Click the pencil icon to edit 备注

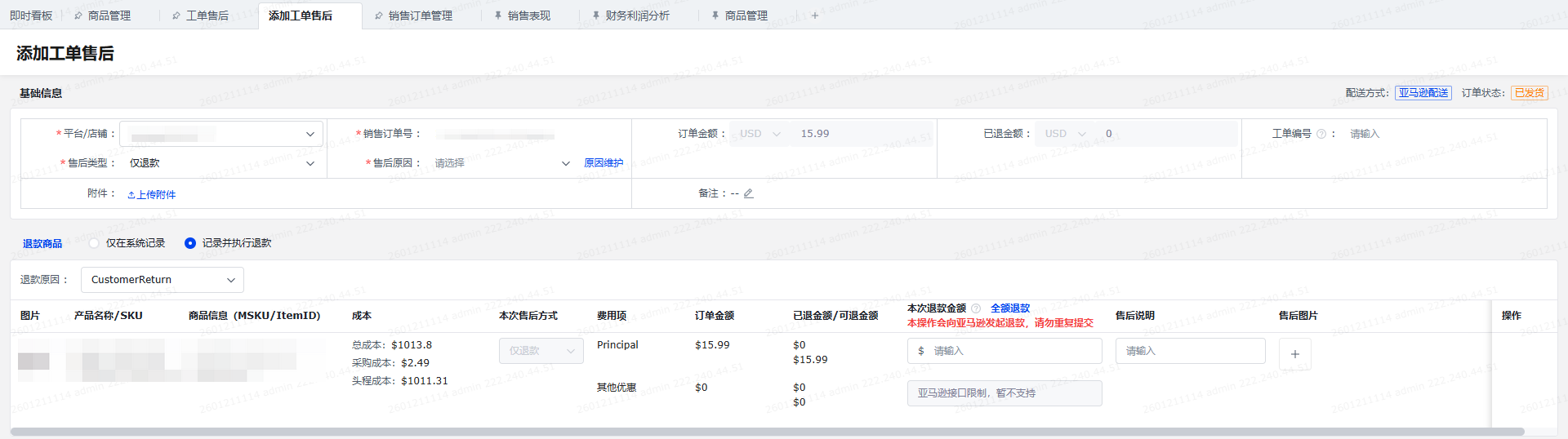click(x=748, y=193)
